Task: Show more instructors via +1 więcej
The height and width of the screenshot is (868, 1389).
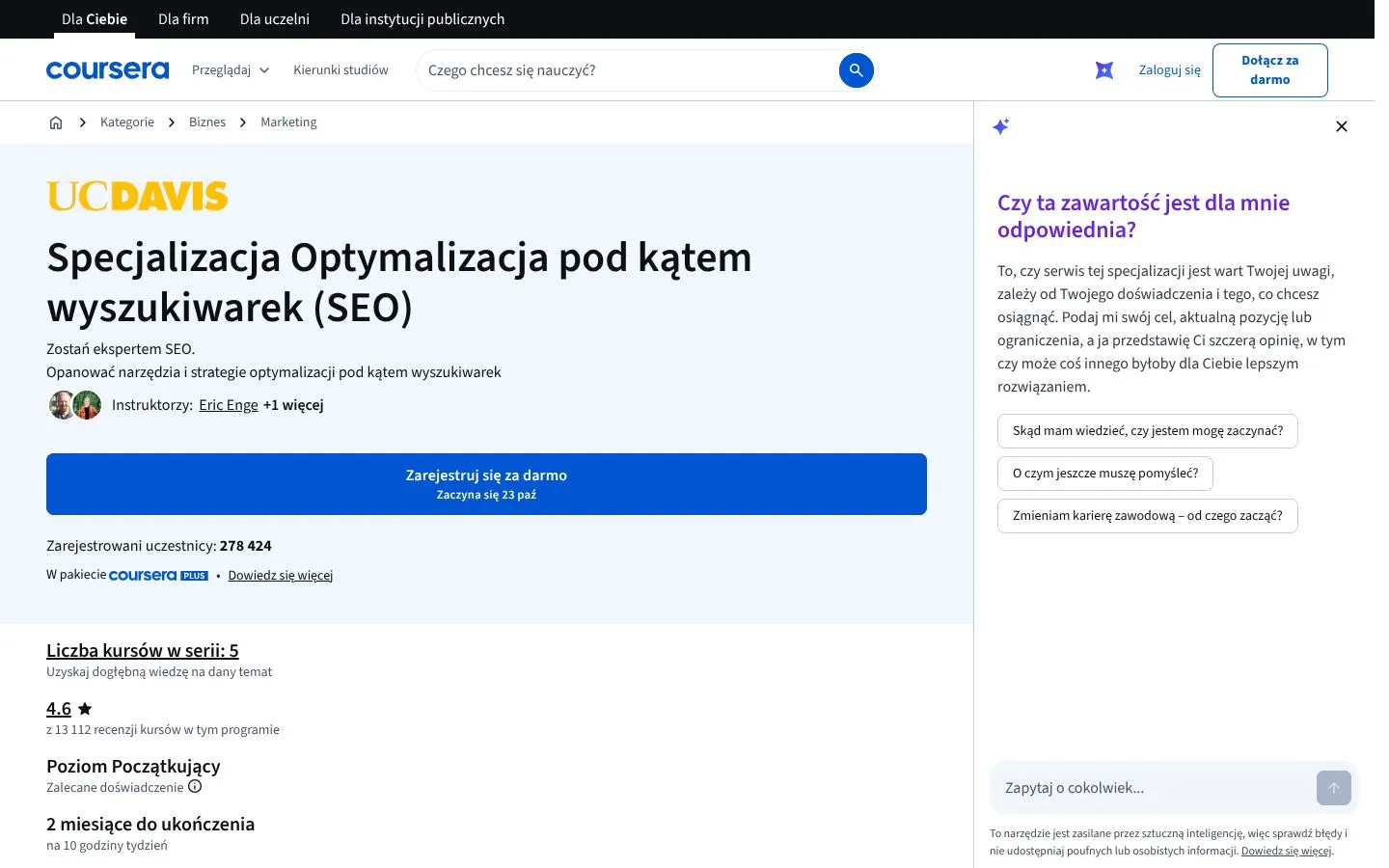Action: click(293, 405)
